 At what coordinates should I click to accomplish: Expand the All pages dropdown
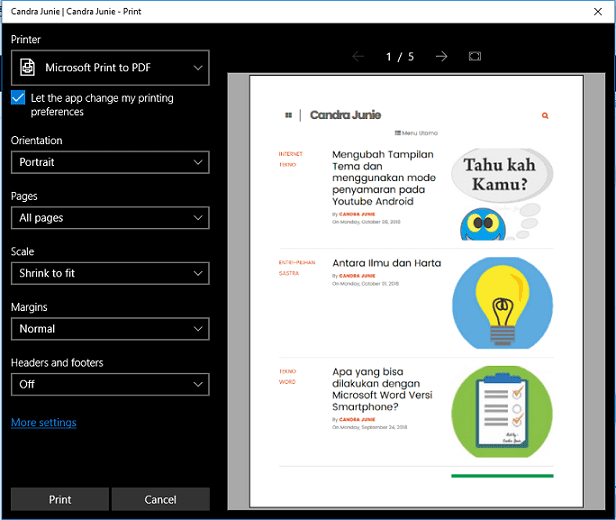(x=110, y=218)
